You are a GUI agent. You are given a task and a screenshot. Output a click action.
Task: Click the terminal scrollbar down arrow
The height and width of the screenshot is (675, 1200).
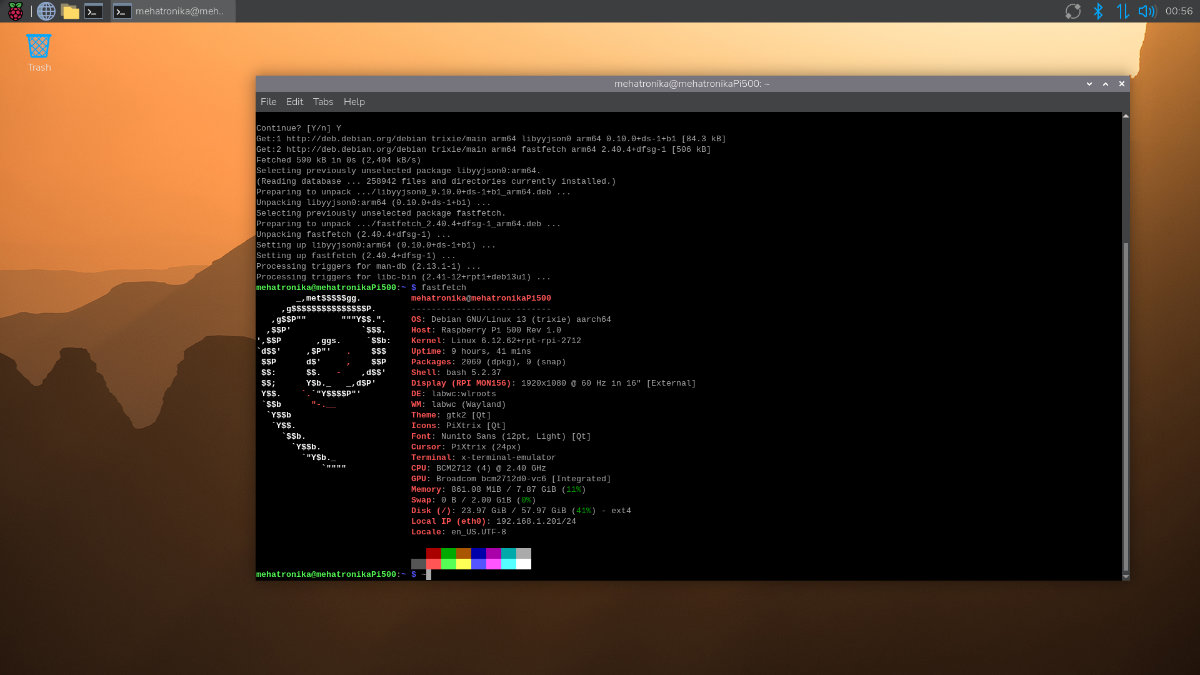pos(1126,576)
